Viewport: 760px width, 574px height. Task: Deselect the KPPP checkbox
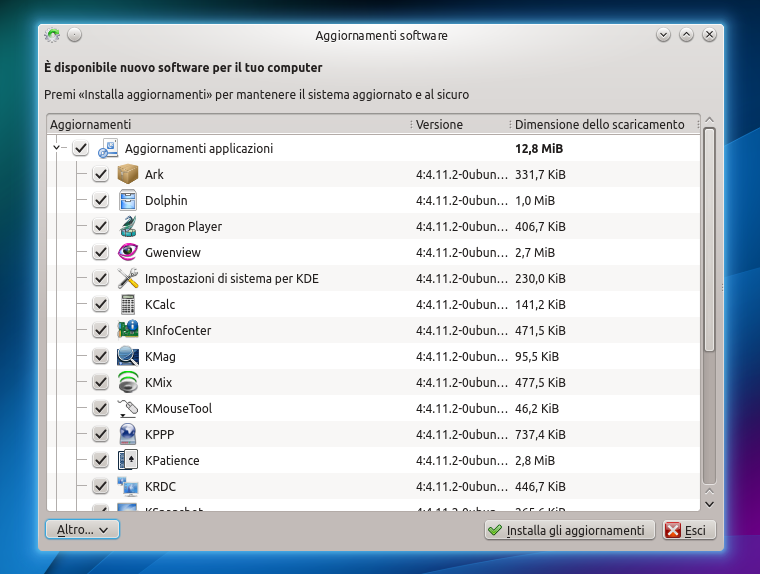click(100, 434)
